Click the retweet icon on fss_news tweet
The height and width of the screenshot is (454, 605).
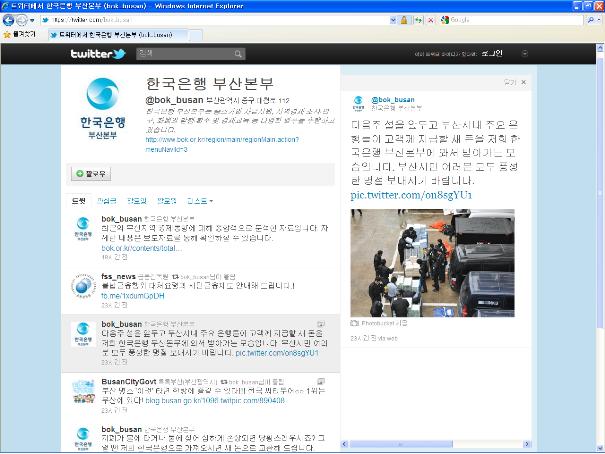[x=175, y=277]
